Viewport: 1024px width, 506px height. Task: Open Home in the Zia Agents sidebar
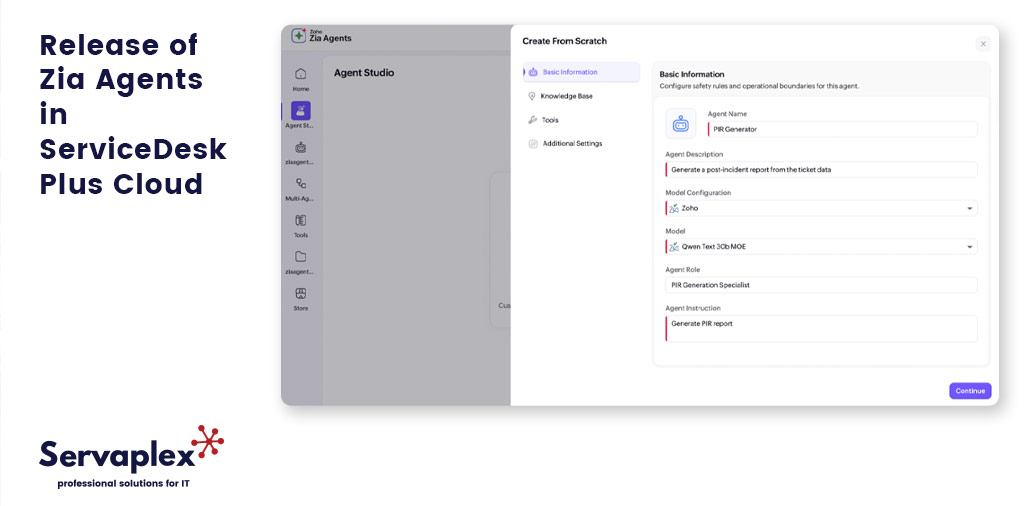coord(300,79)
